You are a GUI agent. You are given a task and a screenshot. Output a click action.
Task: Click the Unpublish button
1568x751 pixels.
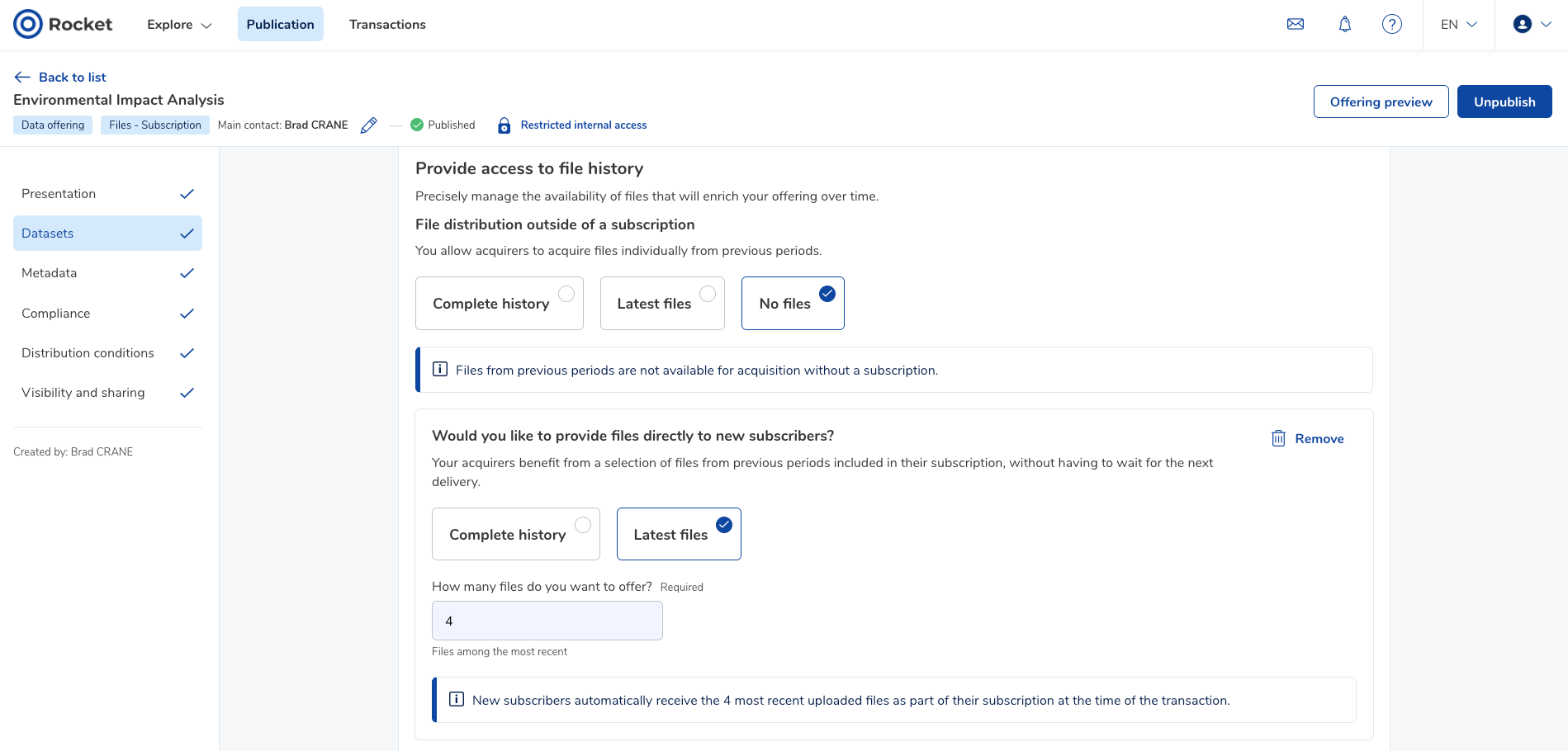tap(1504, 102)
